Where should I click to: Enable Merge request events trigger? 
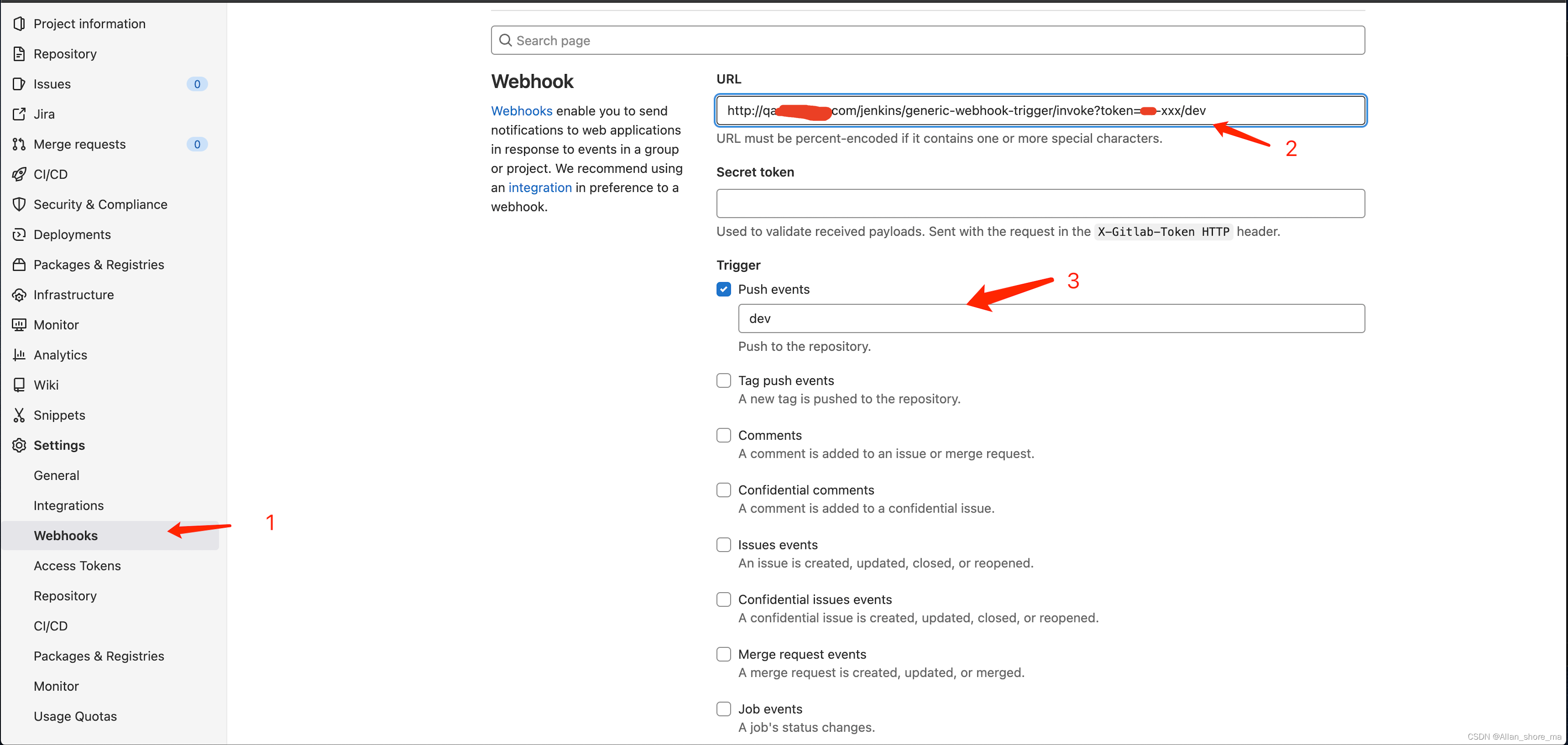[x=723, y=654]
